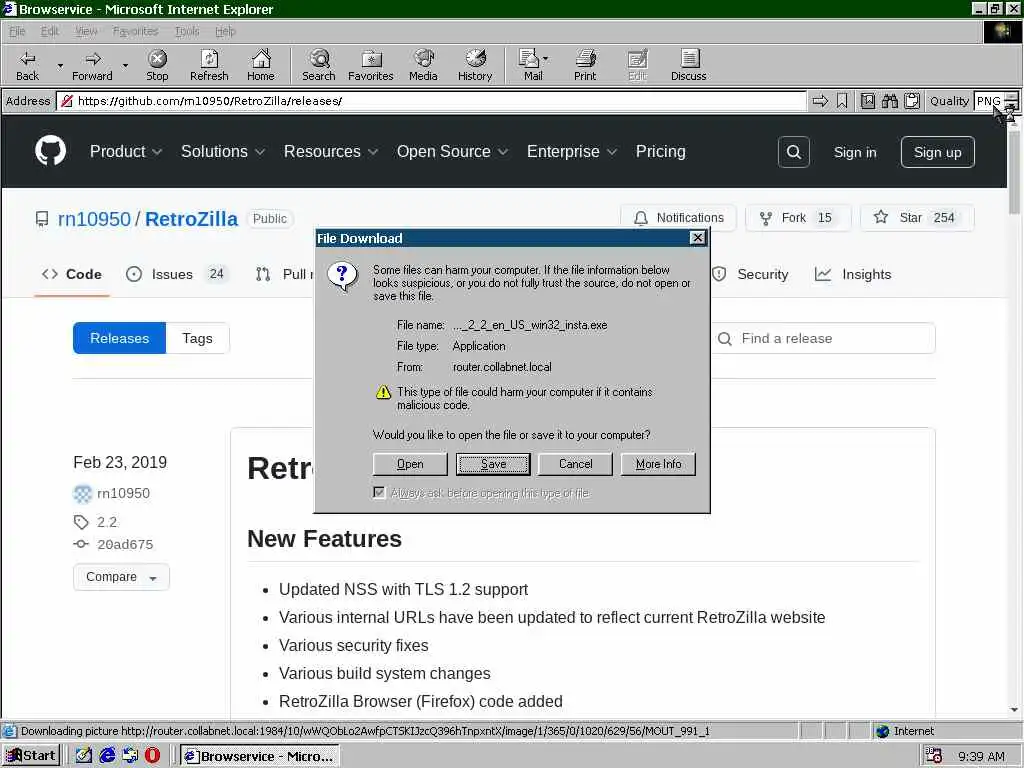Click the Find a release search field
This screenshot has height=768, width=1024.
[x=824, y=338]
